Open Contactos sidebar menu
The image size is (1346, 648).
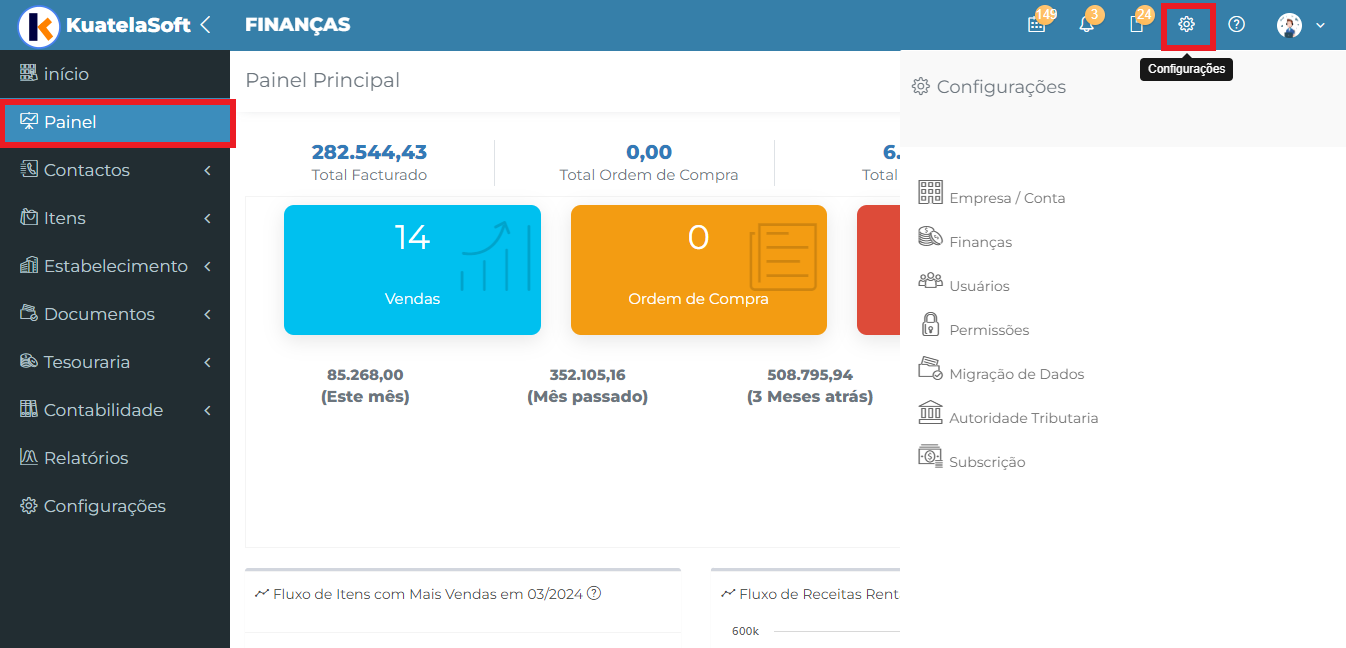tap(115, 170)
